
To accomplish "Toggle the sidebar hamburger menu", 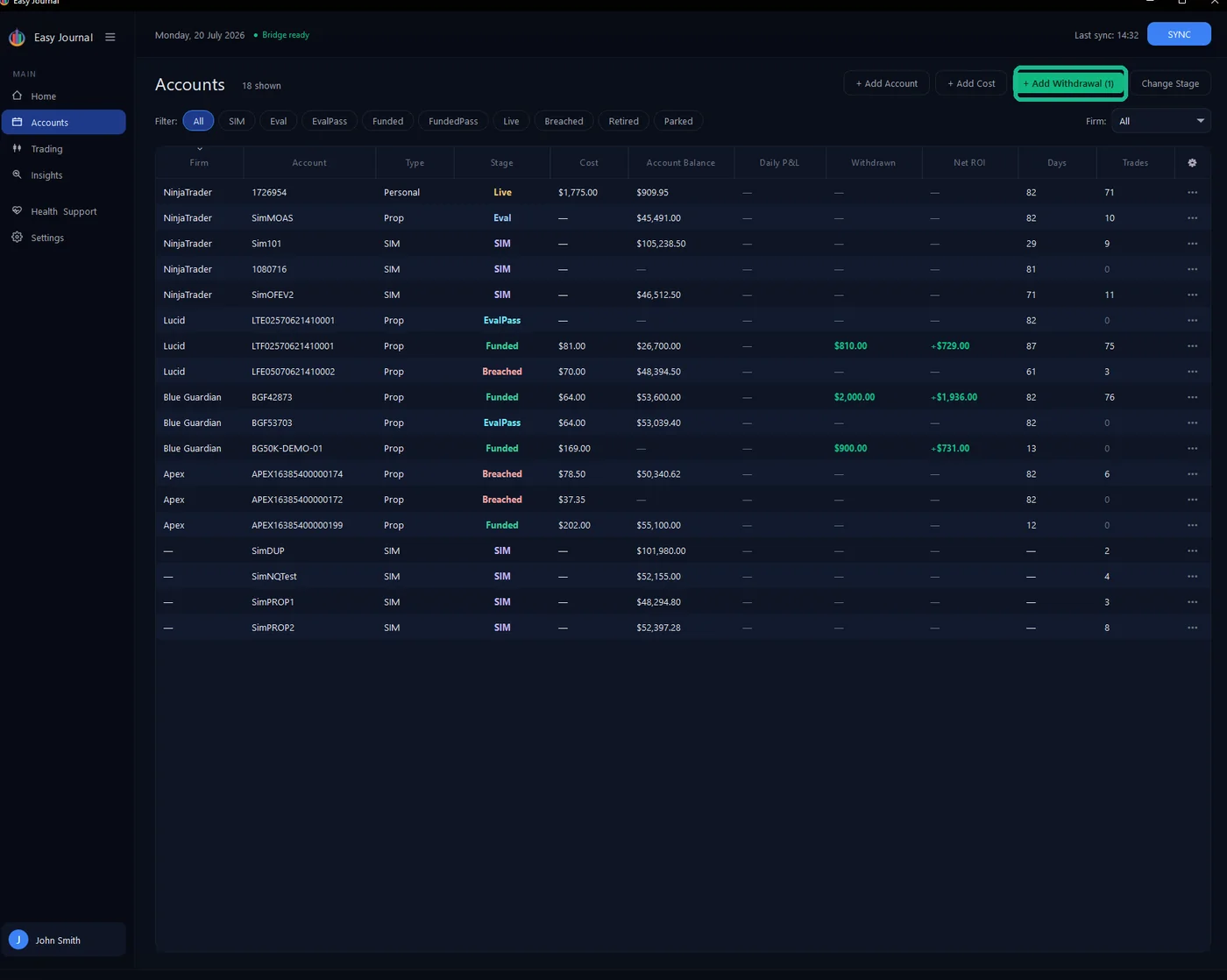I will pyautogui.click(x=110, y=37).
